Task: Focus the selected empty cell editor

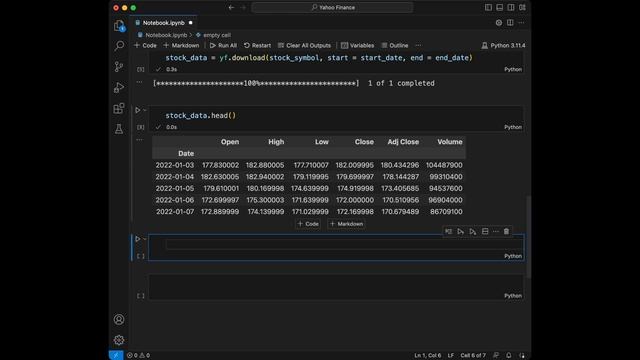Action: pyautogui.click(x=344, y=244)
